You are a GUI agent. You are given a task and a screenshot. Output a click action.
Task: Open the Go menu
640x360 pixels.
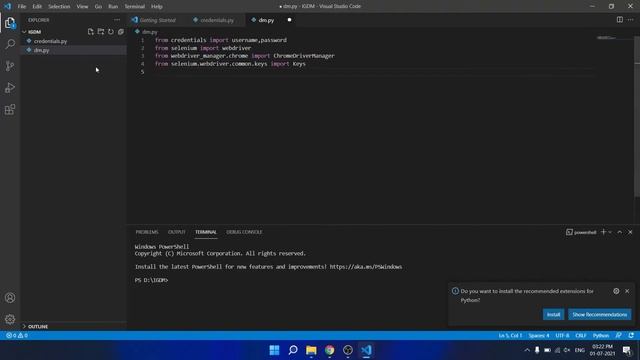coord(98,6)
